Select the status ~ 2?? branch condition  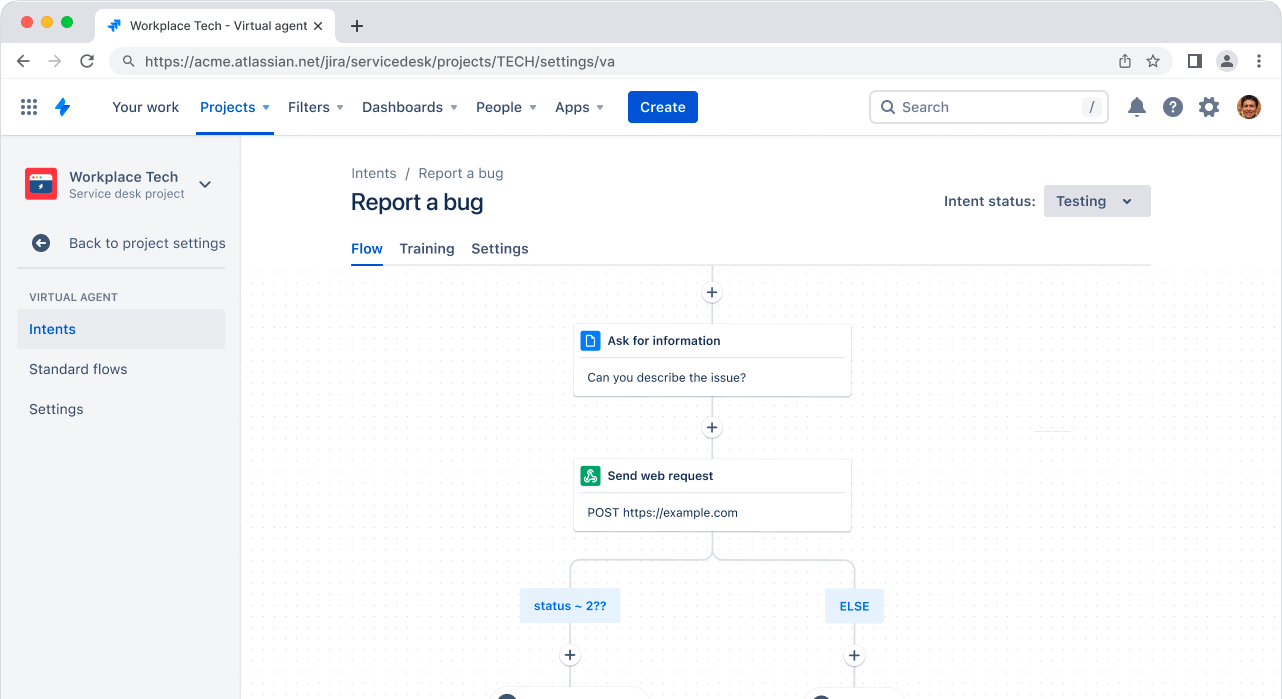[x=569, y=605]
